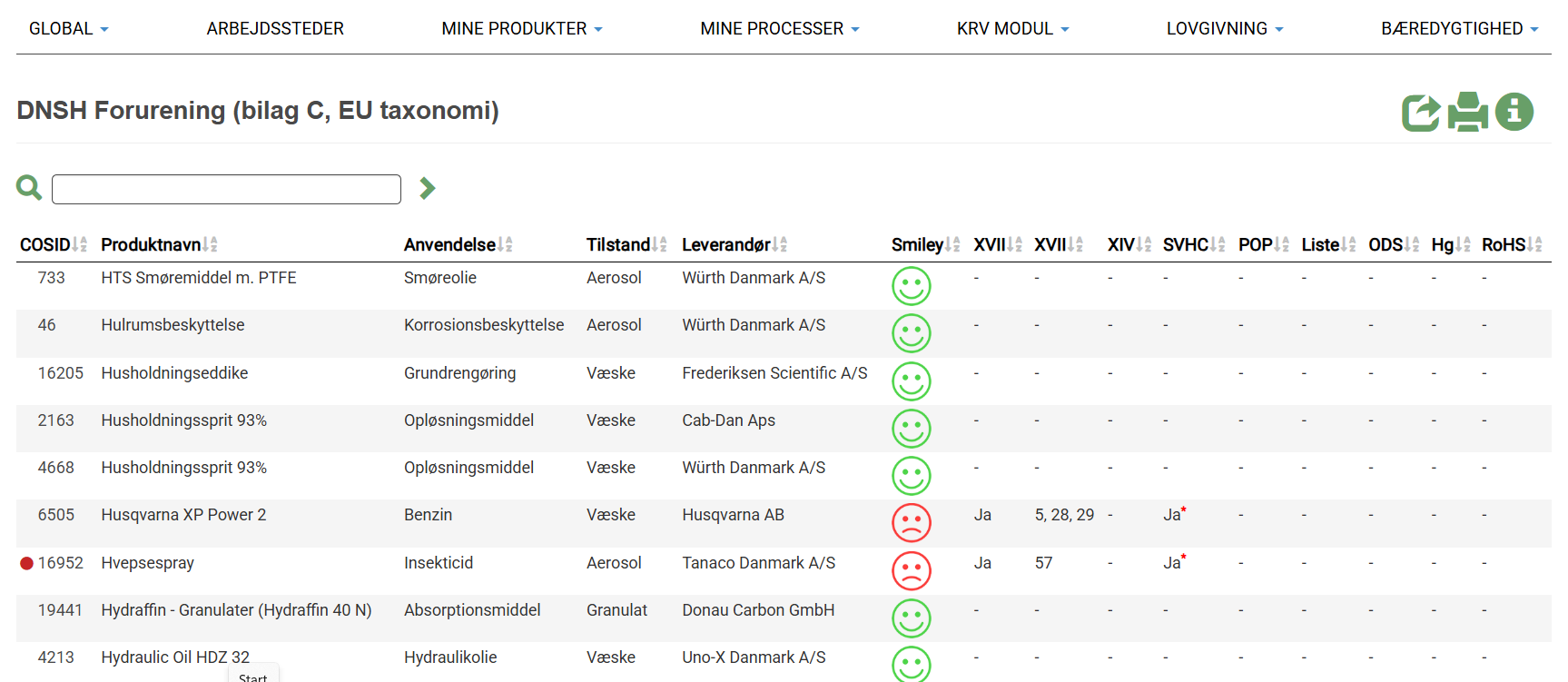The height and width of the screenshot is (682, 1568).
Task: Click the red sad smiley for Hvepsespray
Action: [x=912, y=571]
